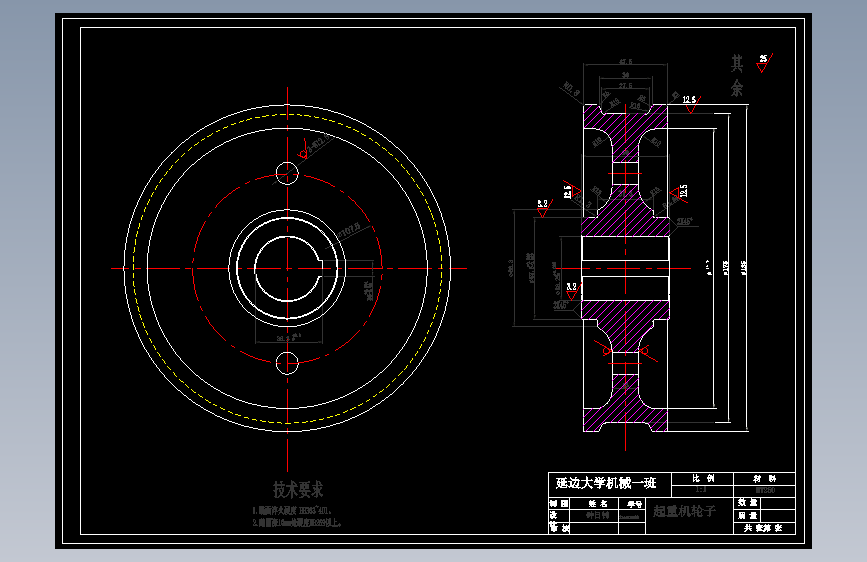Viewport: 867px width, 562px height.
Task: Select the '比 例' header cell
Action: [x=703, y=478]
